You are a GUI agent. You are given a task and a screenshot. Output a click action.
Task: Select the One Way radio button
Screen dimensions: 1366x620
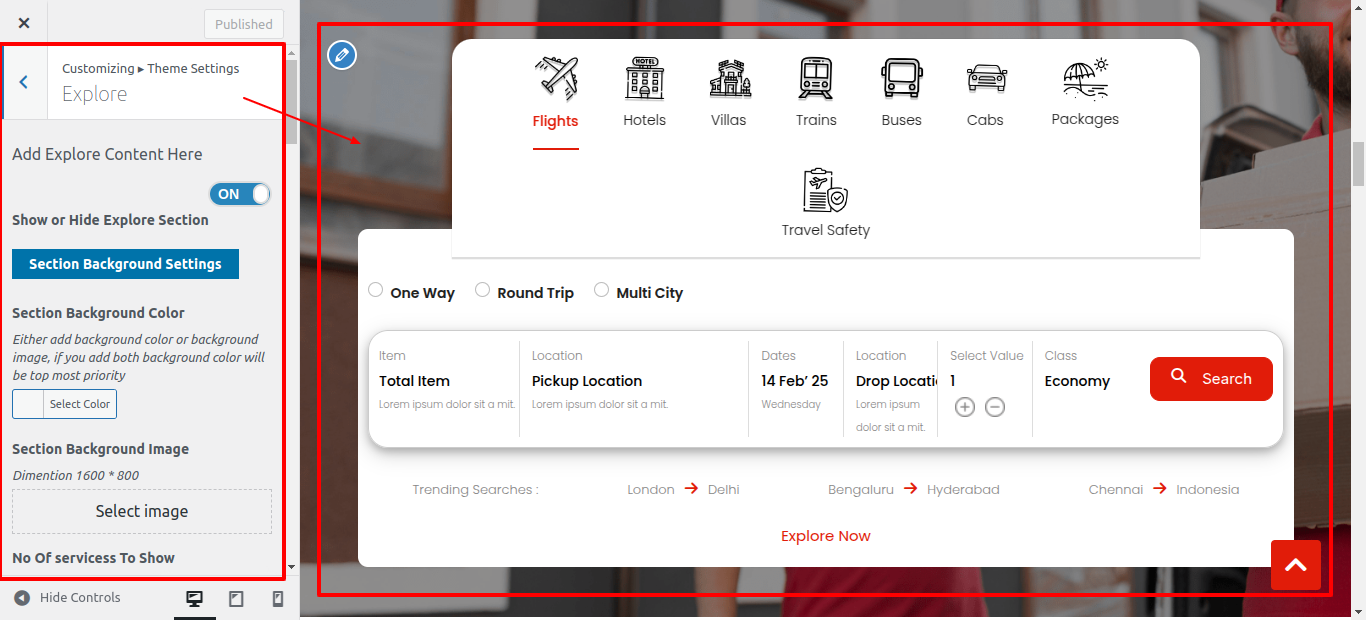click(x=376, y=290)
